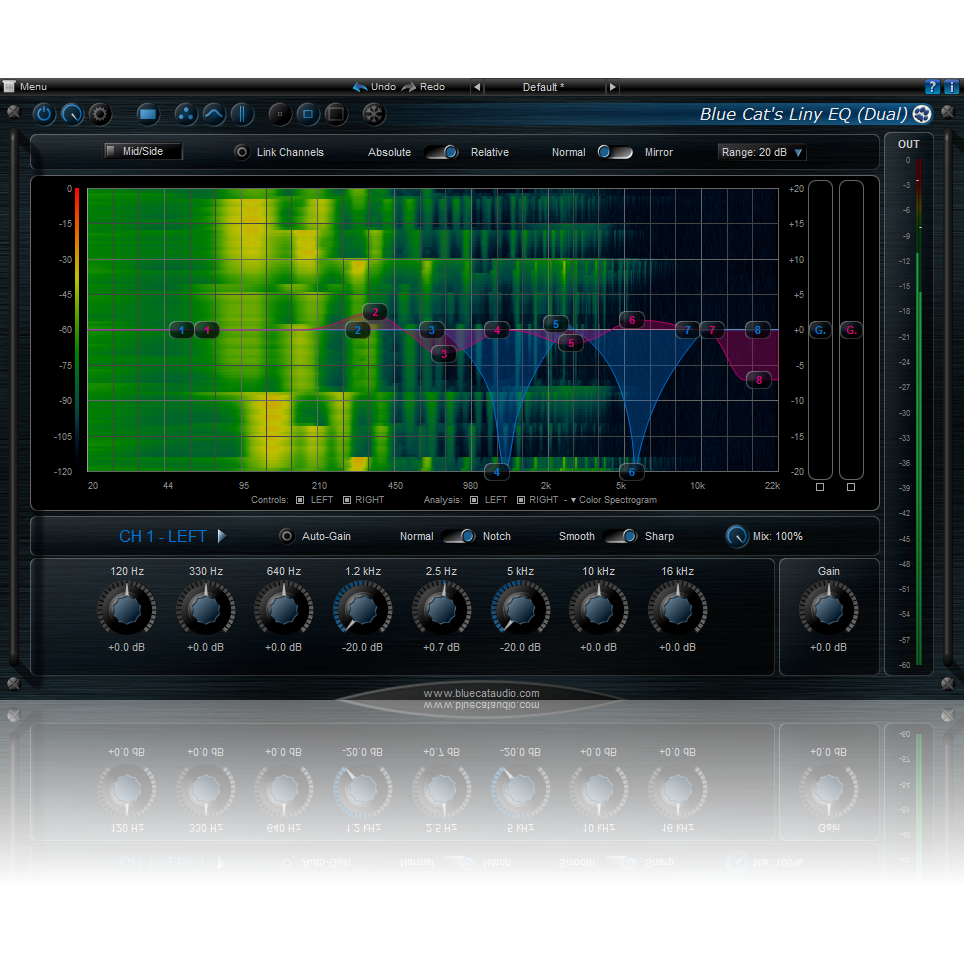Toggle the plugin bypass power icon
Screen dimensions: 964x964
click(x=43, y=114)
